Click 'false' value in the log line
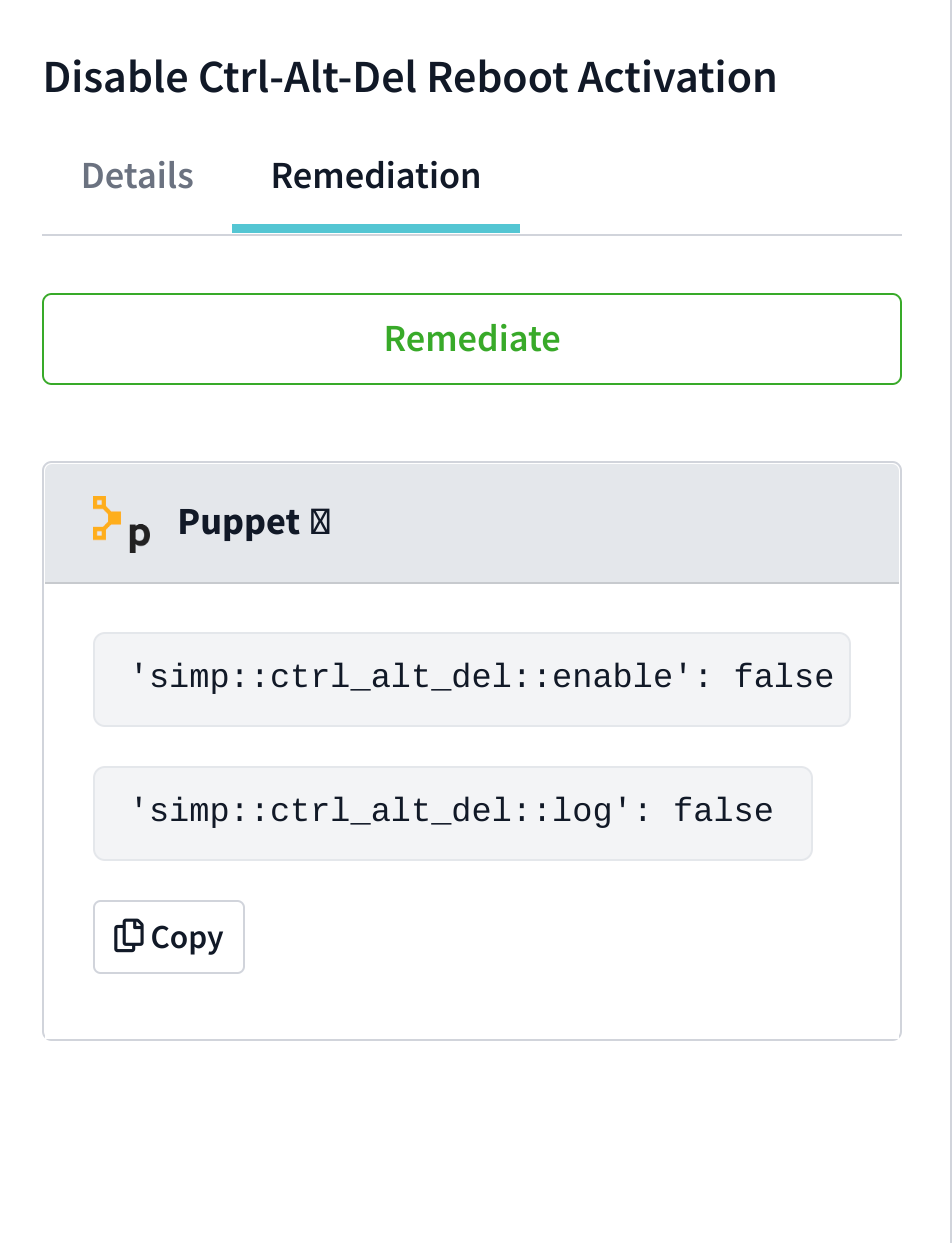The height and width of the screenshot is (1243, 952). [x=724, y=811]
